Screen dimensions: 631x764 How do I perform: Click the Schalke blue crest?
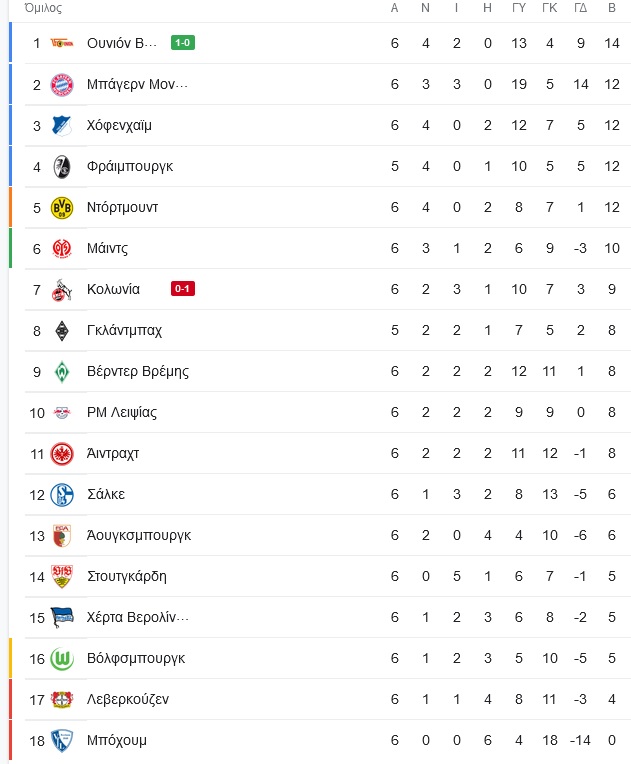coord(62,495)
